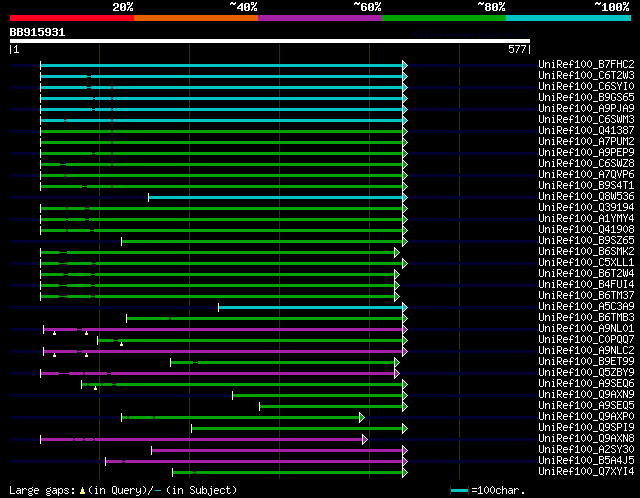Click the large gap marker in the legend
The height and width of the screenshot is (498, 640).
pos(83,490)
